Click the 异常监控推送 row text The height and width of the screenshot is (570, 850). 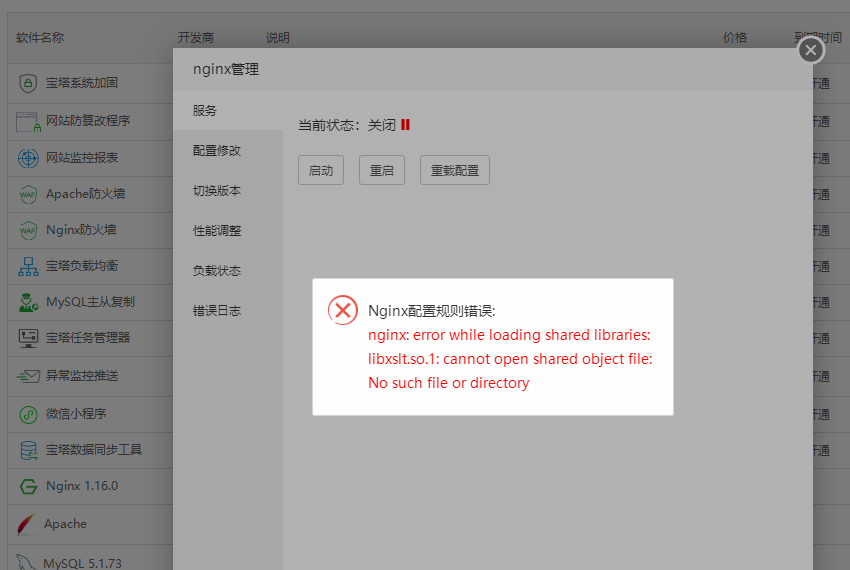(x=82, y=375)
